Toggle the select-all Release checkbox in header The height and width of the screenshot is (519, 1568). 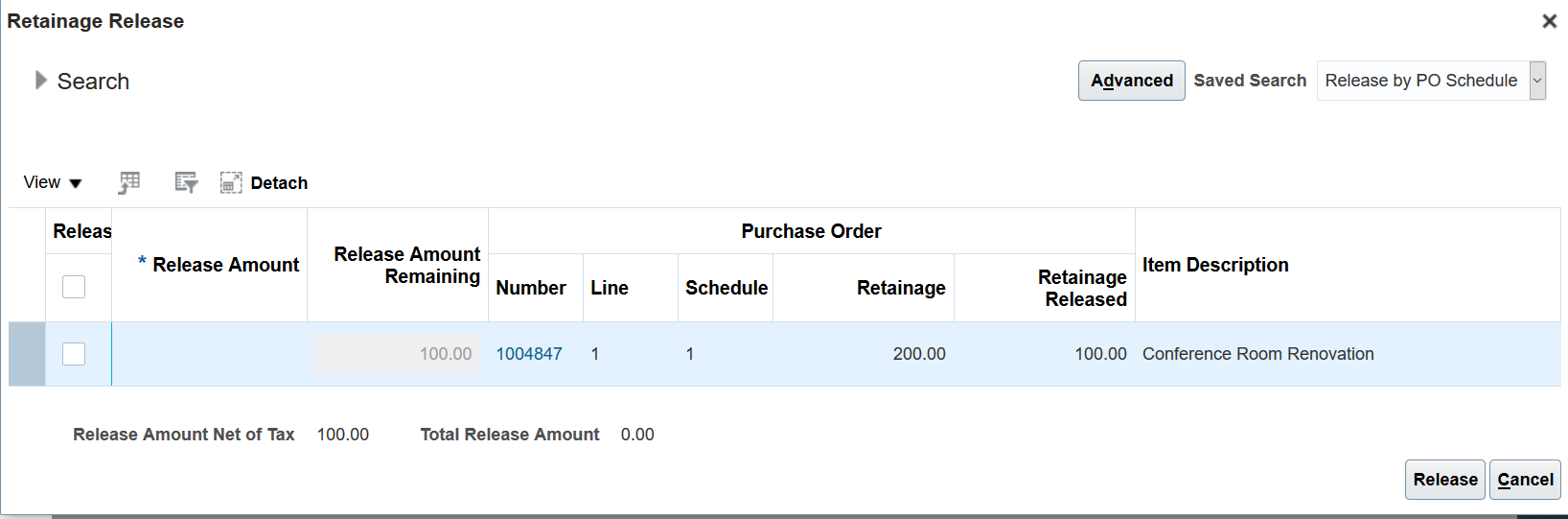click(74, 287)
